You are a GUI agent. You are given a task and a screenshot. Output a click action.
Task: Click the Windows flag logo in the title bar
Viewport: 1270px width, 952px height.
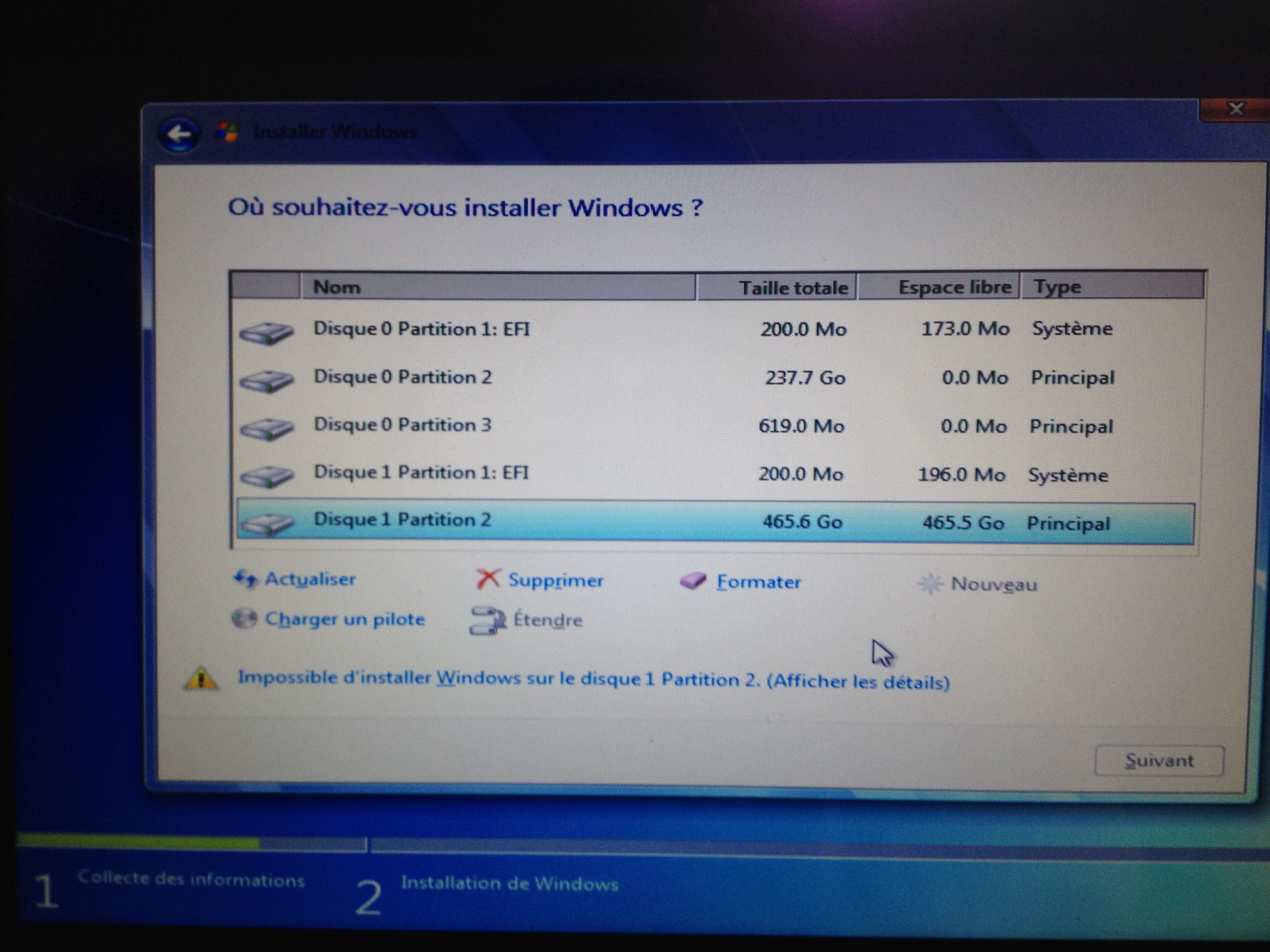click(x=227, y=132)
